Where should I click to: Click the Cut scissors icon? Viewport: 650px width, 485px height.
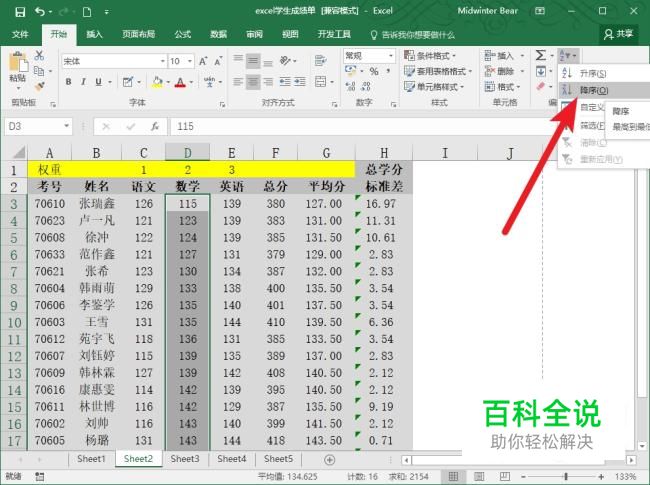point(39,55)
